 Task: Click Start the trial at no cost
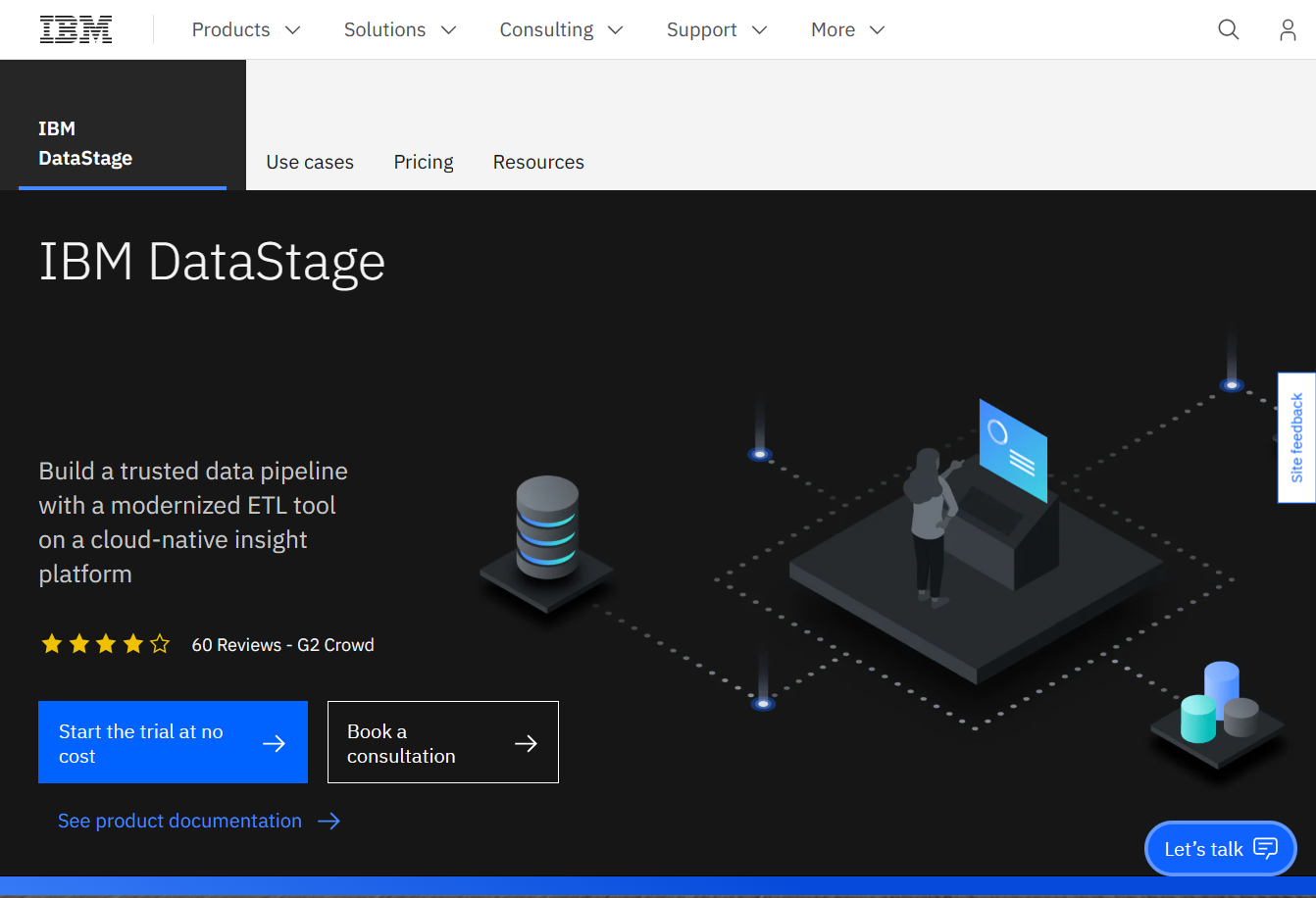pos(173,742)
